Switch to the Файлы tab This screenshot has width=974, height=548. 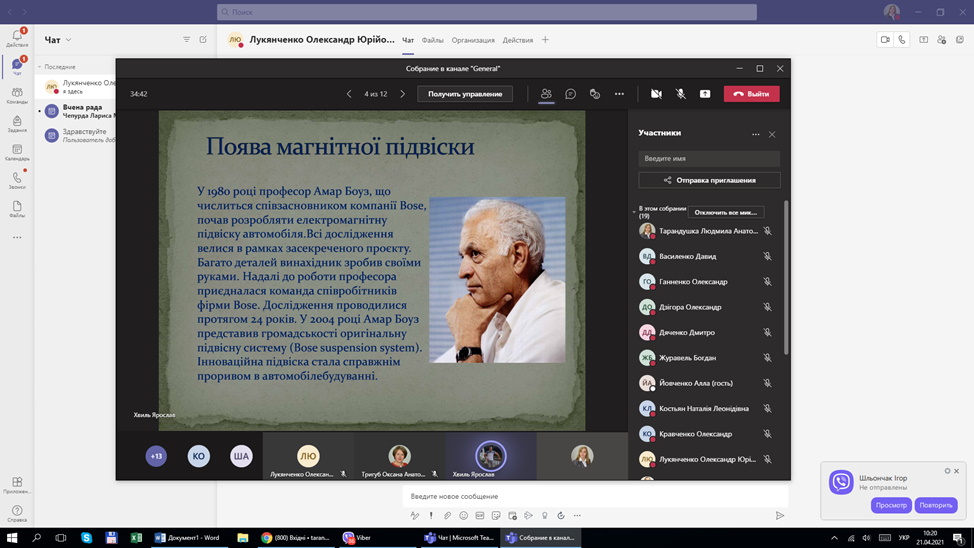[432, 40]
